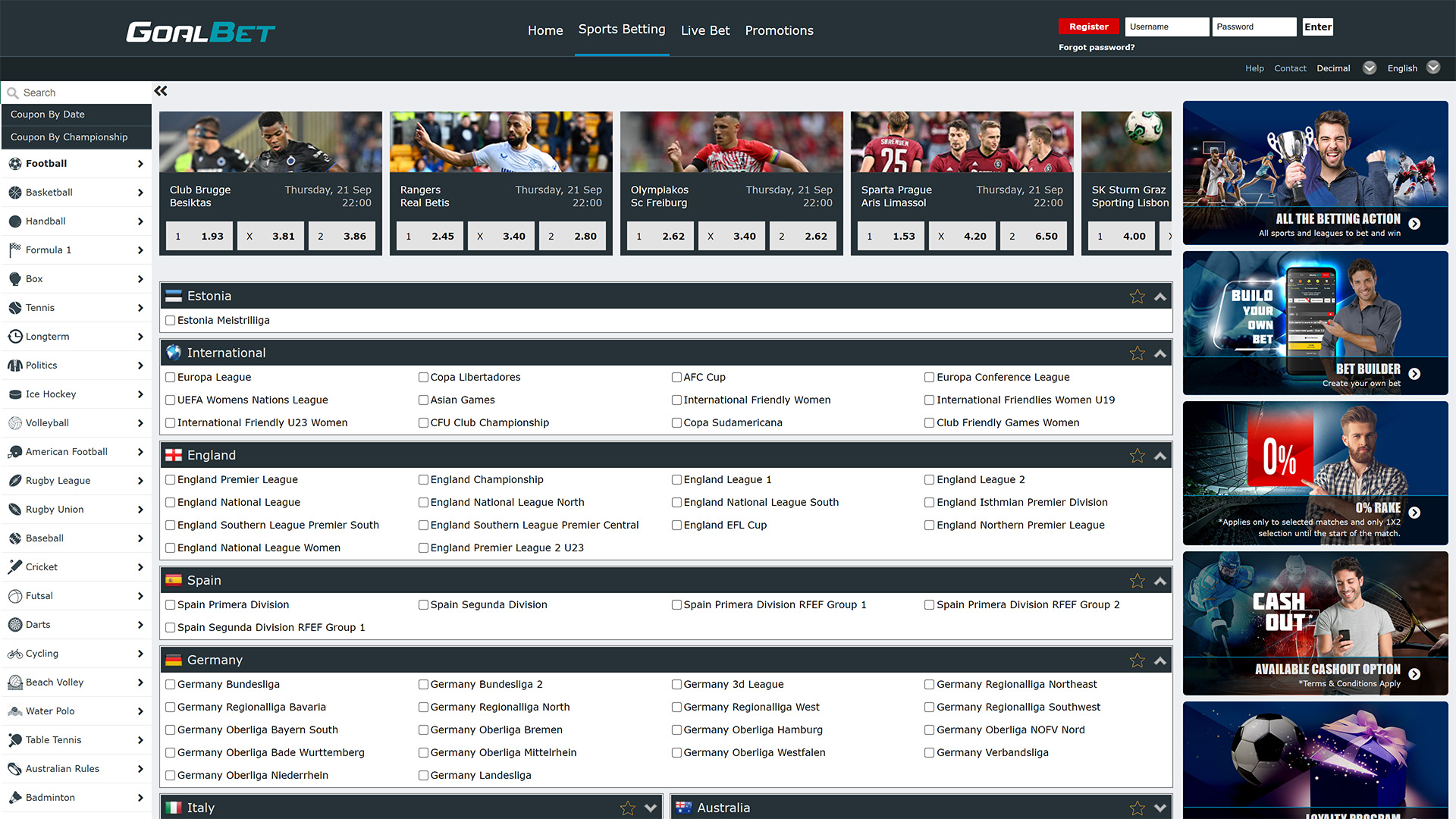Image resolution: width=1456 pixels, height=819 pixels.
Task: Check the England EFL Cup checkbox
Action: click(676, 526)
